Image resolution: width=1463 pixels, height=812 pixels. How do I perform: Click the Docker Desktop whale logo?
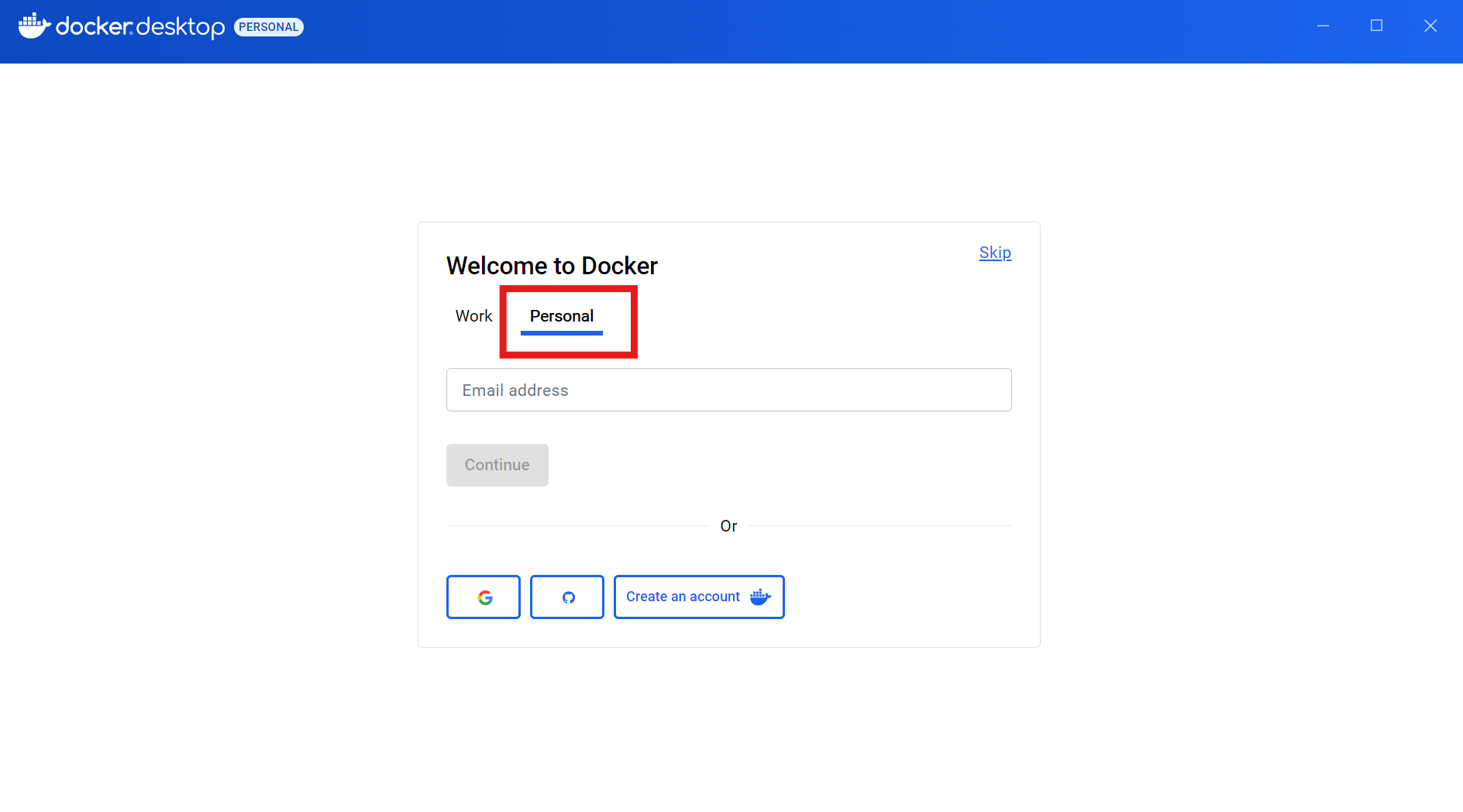coord(34,26)
